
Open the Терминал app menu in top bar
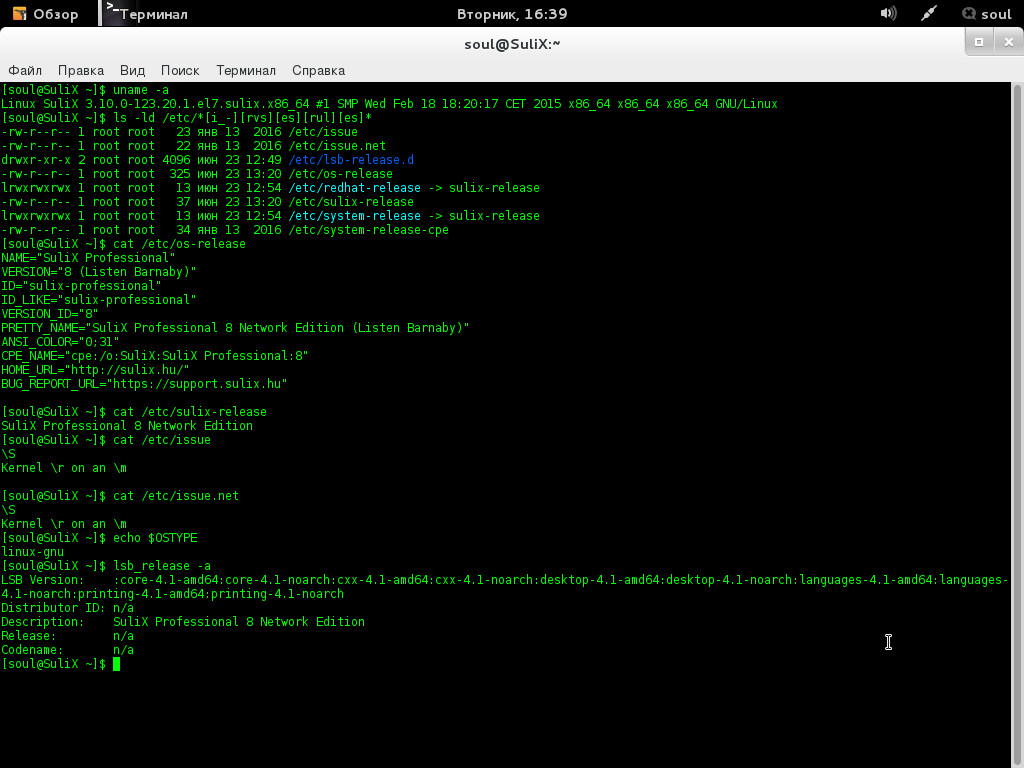pos(146,14)
